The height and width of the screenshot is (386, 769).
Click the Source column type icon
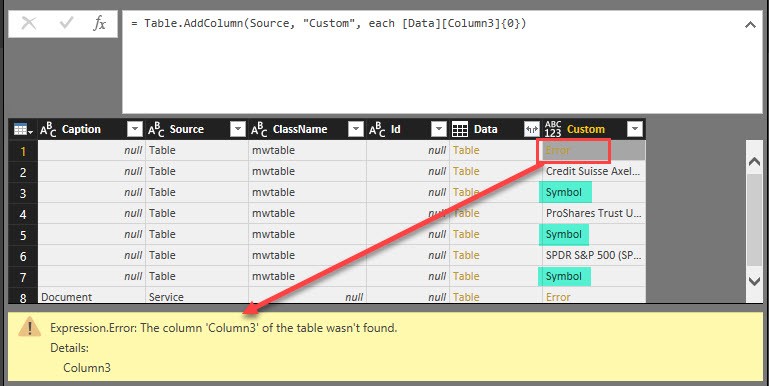[156, 129]
